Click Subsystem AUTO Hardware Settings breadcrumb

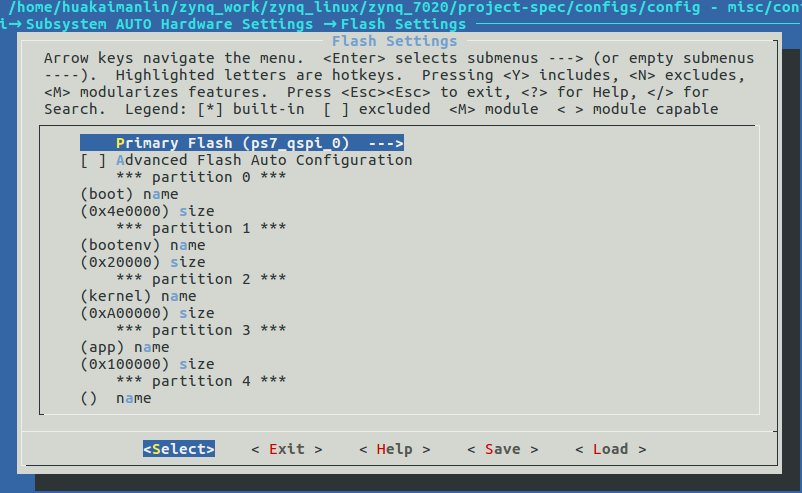pos(169,24)
